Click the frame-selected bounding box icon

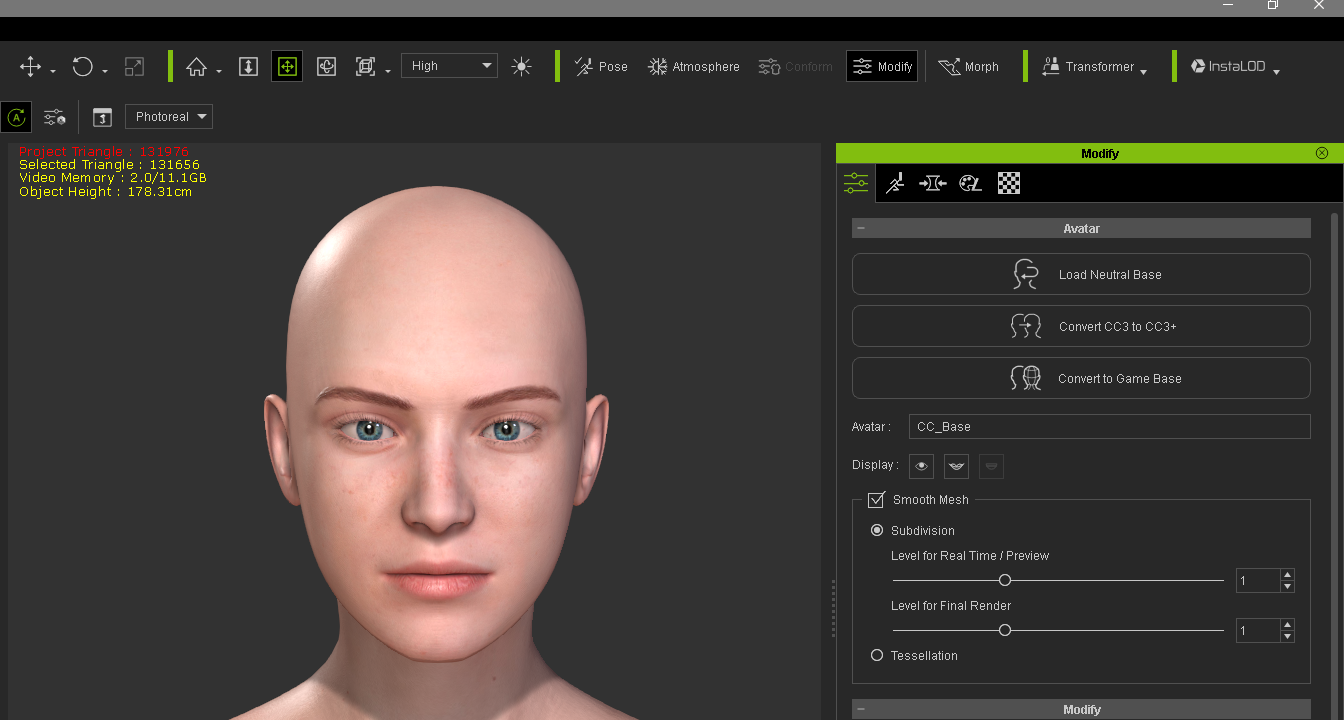[x=365, y=67]
